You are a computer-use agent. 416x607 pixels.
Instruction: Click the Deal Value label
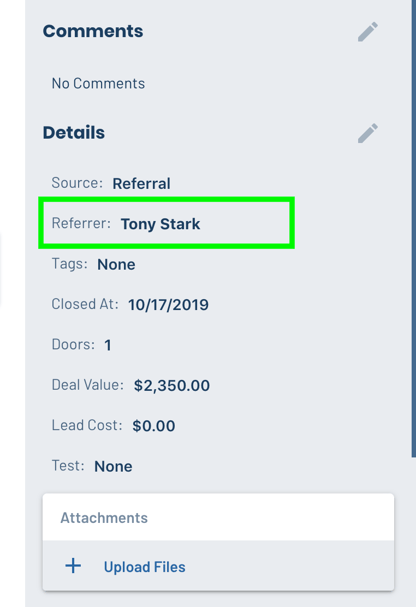tap(87, 385)
